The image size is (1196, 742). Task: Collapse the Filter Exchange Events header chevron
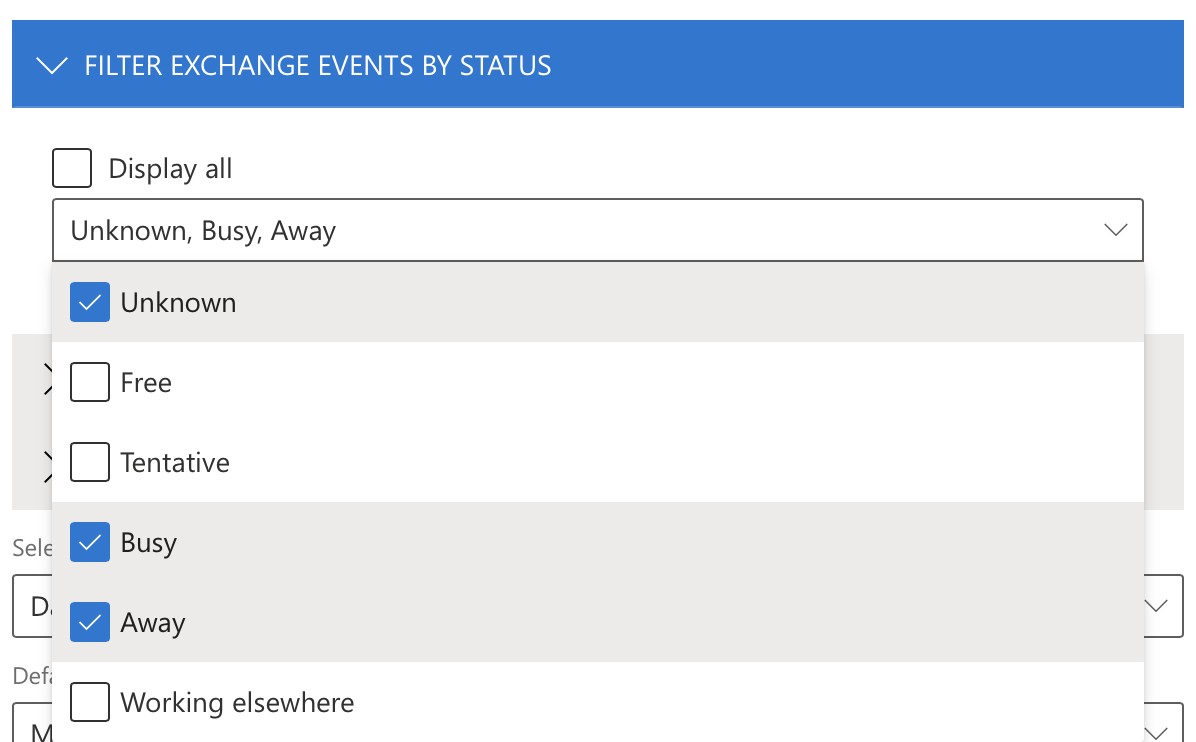click(x=51, y=66)
